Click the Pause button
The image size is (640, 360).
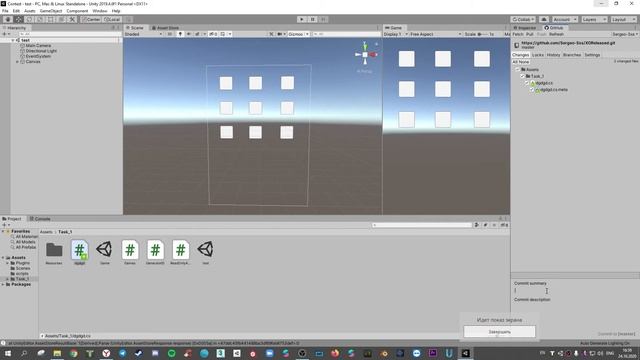tap(313, 19)
